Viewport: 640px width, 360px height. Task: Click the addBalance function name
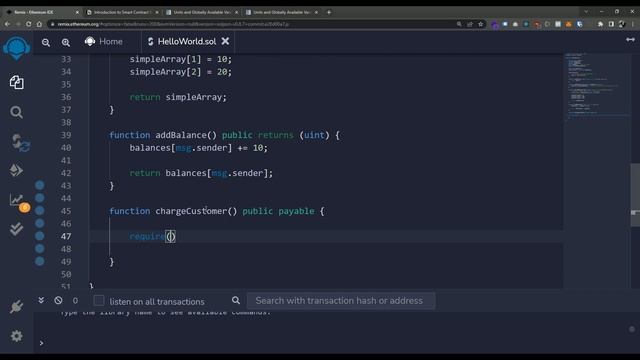181,135
